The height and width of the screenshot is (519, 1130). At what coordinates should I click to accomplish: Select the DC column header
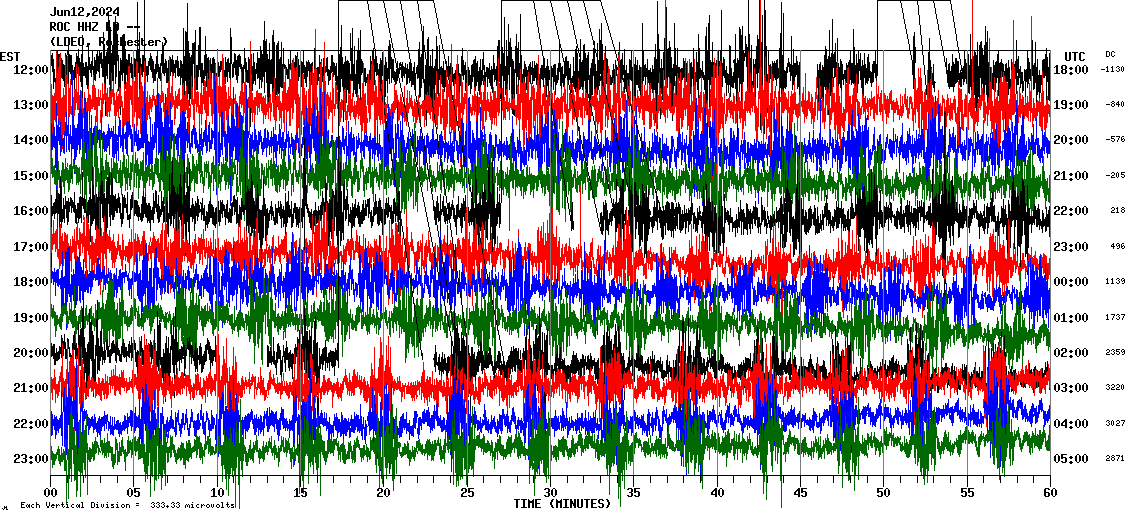point(1110,54)
